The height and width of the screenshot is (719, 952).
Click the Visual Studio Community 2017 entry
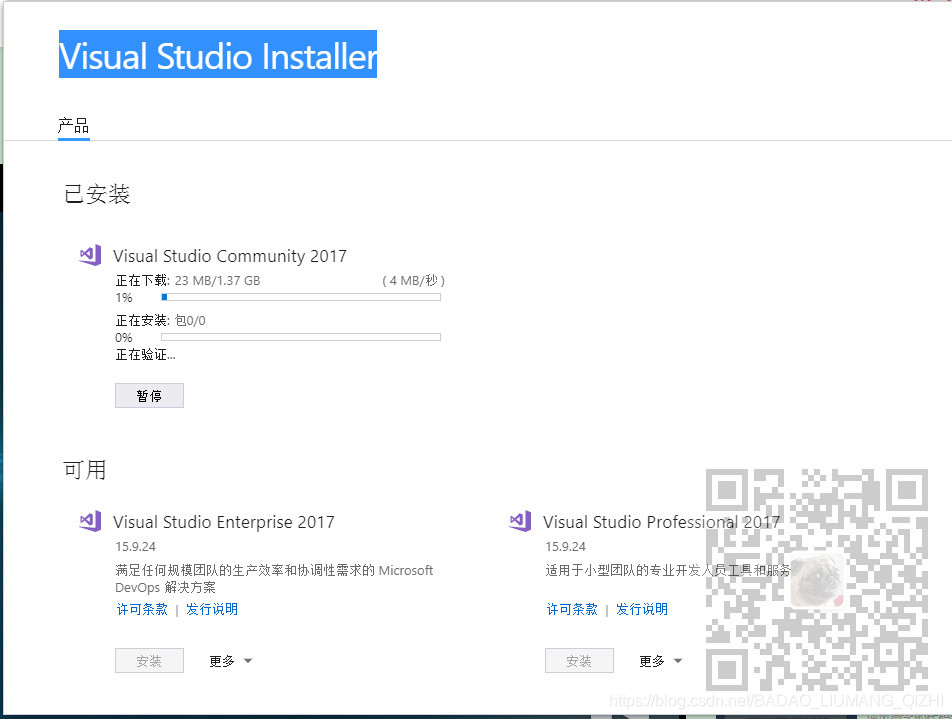click(x=231, y=255)
